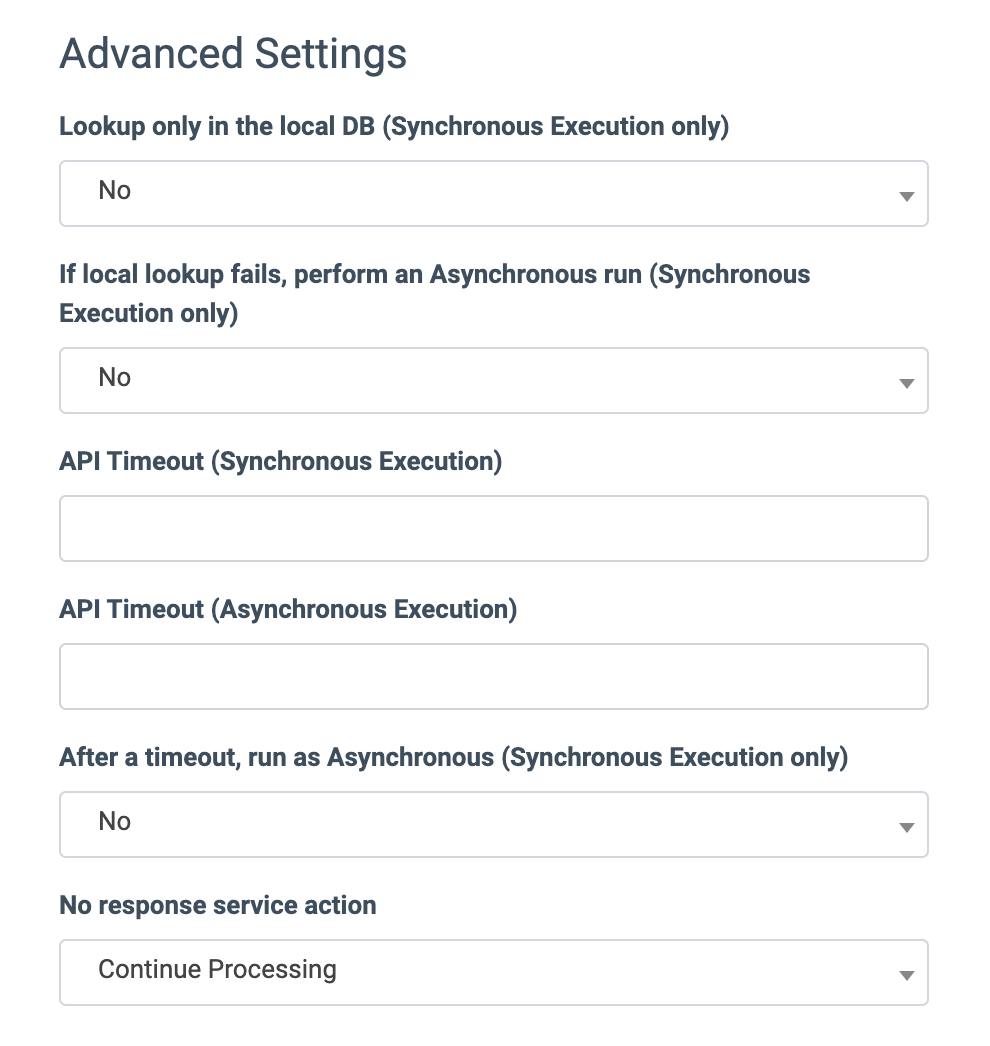Screen dimensions: 990x1046
Task: Click the 'Lookup only in the local DB' label
Action: pos(394,127)
